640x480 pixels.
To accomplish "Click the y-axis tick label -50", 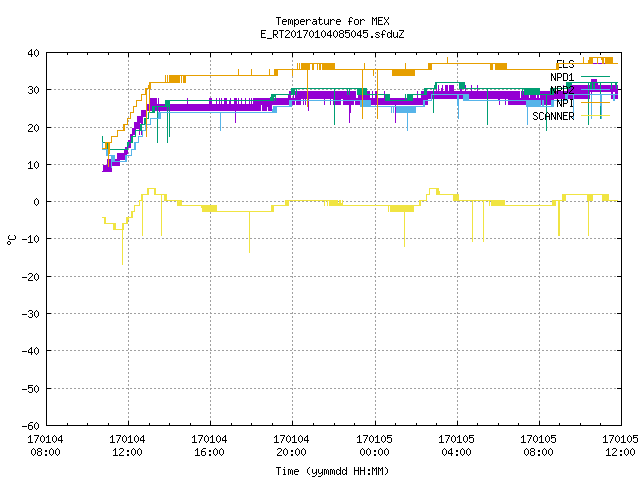I will pyautogui.click(x=31, y=389).
